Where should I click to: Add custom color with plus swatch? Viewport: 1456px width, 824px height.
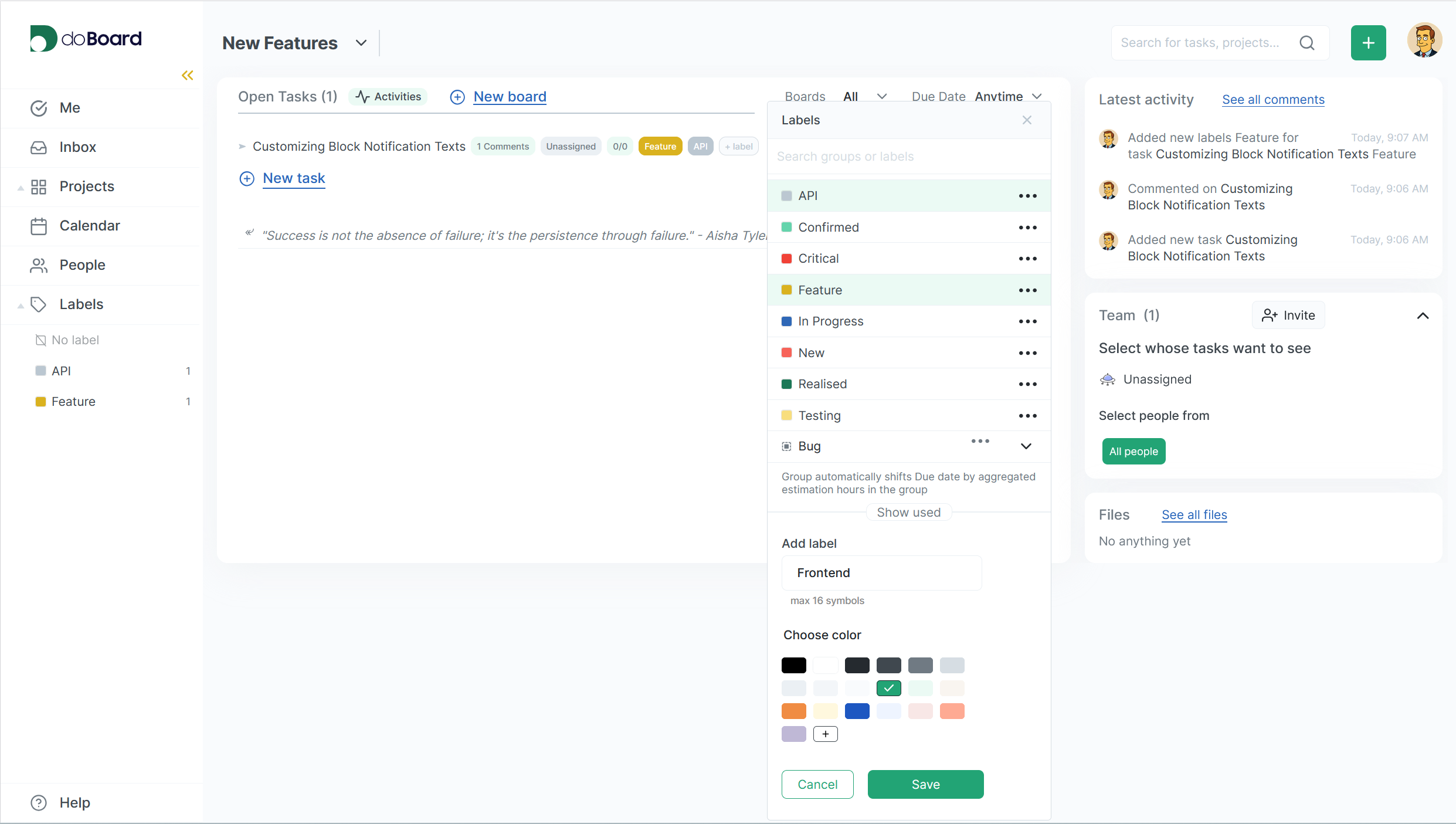(825, 734)
